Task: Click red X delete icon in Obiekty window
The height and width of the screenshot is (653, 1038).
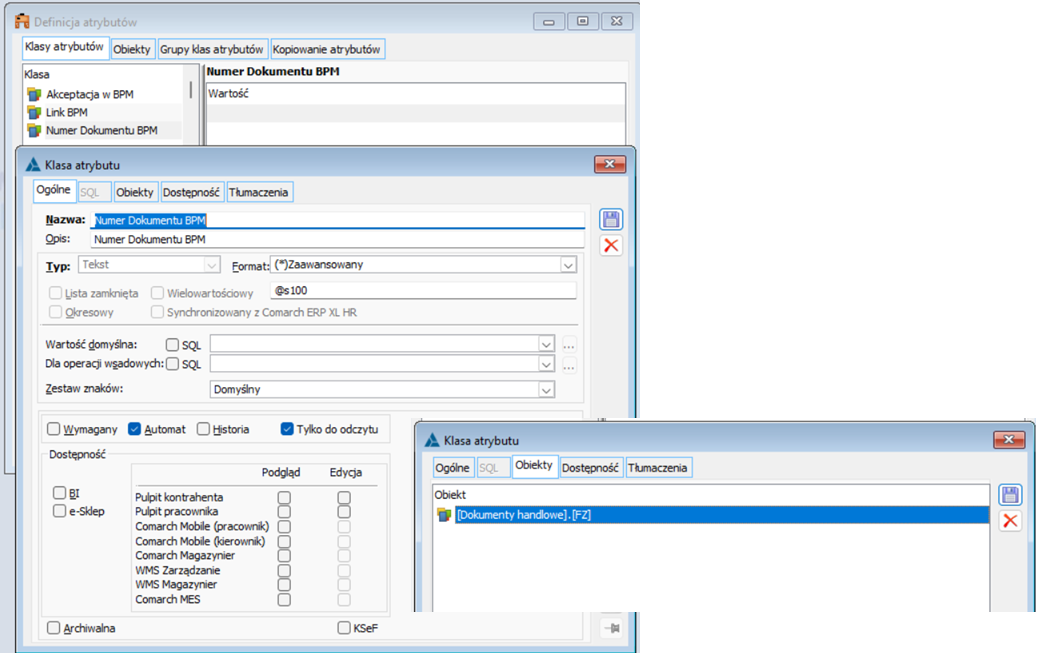Action: [x=1010, y=521]
